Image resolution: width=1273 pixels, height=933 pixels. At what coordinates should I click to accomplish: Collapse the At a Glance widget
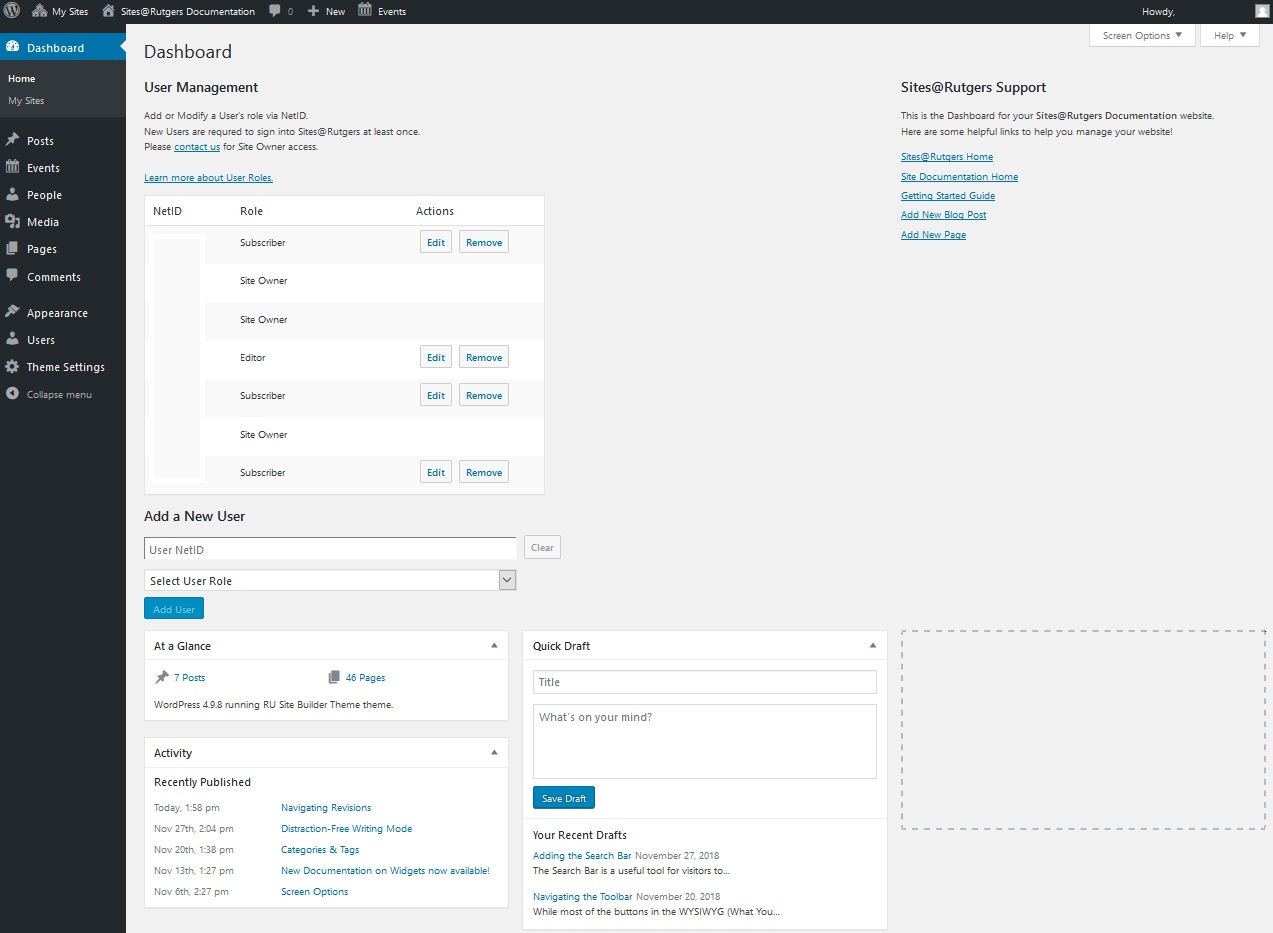pos(494,646)
